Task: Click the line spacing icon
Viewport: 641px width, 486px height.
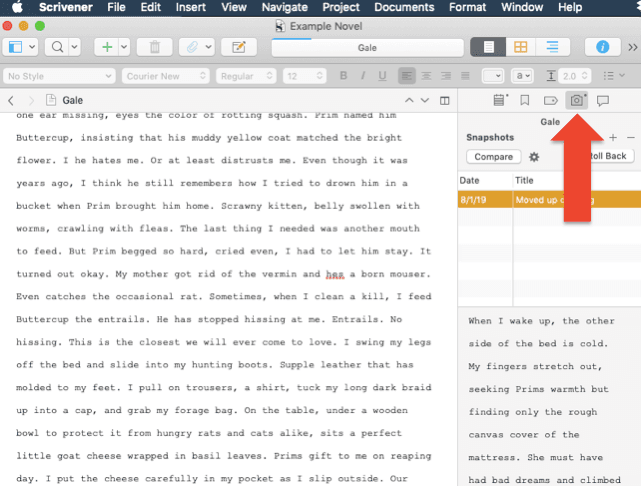Action: [x=551, y=76]
